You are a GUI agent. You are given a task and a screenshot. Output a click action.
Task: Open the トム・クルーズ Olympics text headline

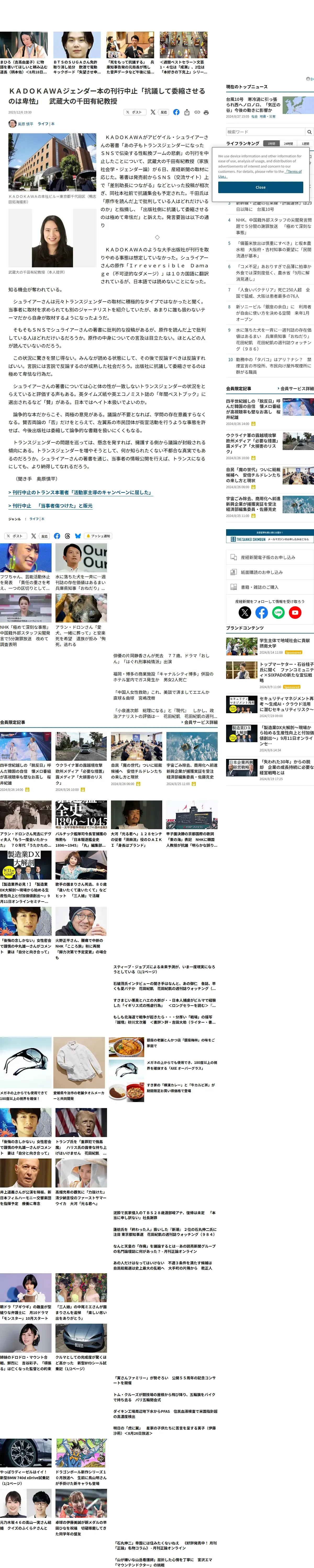click(x=164, y=1397)
